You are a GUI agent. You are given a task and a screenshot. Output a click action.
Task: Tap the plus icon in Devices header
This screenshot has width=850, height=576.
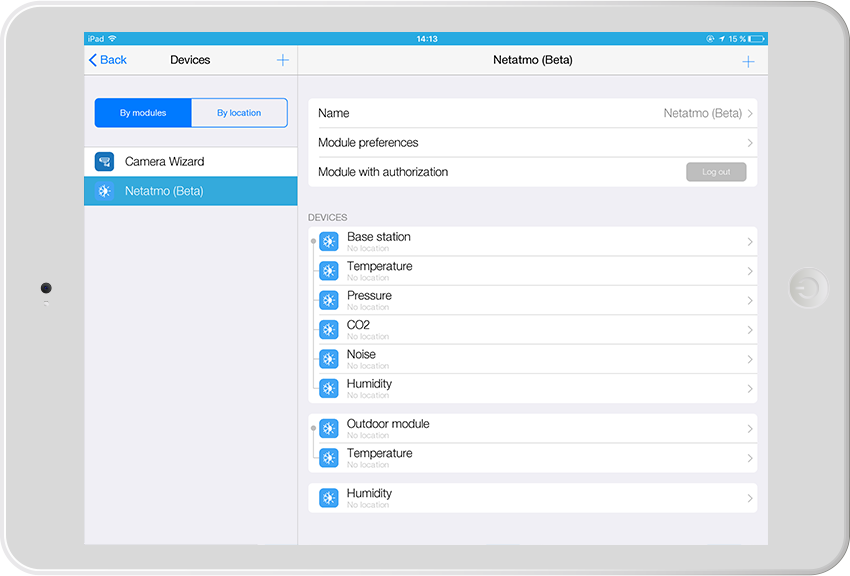282,60
